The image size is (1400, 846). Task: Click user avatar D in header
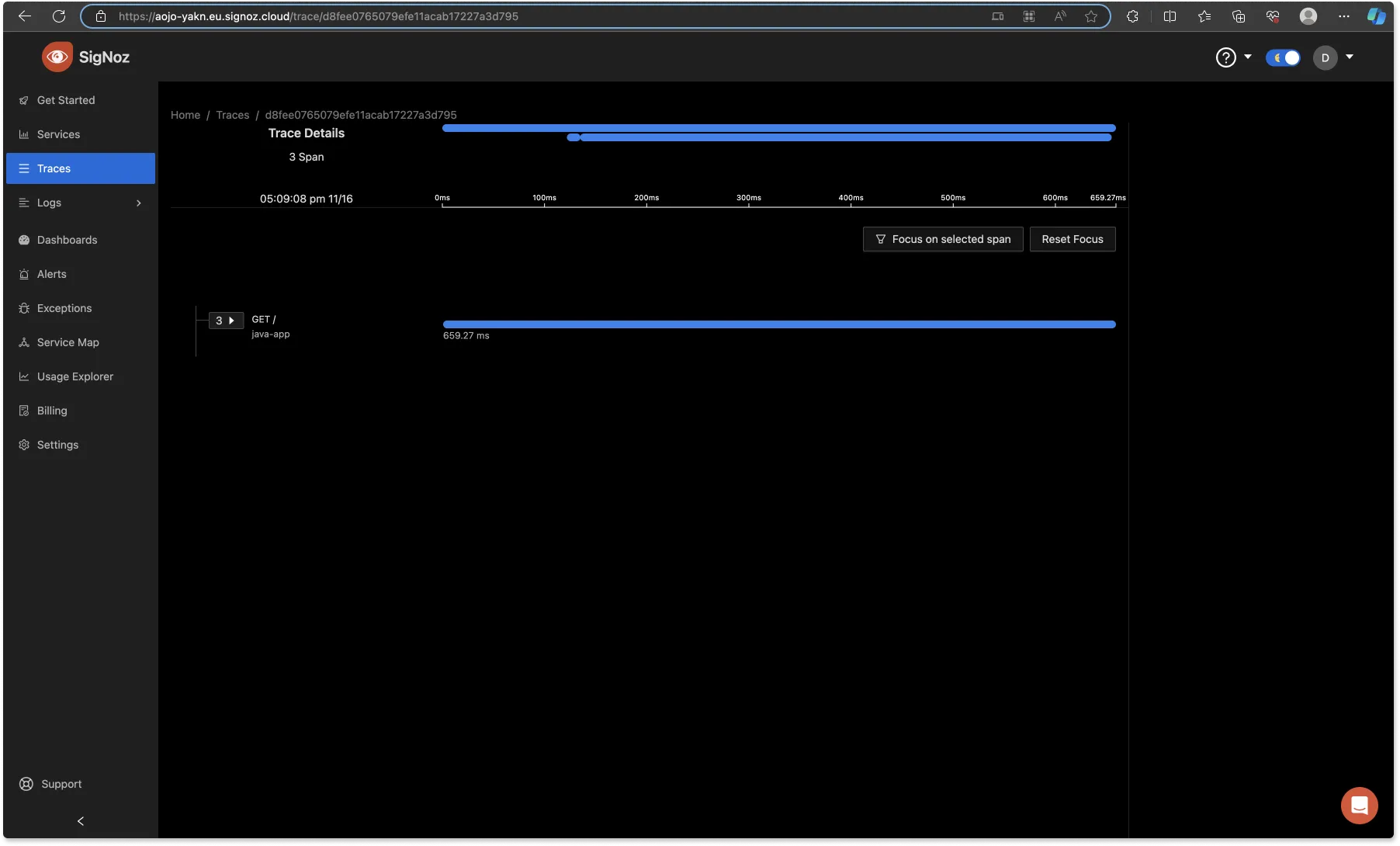(1325, 57)
